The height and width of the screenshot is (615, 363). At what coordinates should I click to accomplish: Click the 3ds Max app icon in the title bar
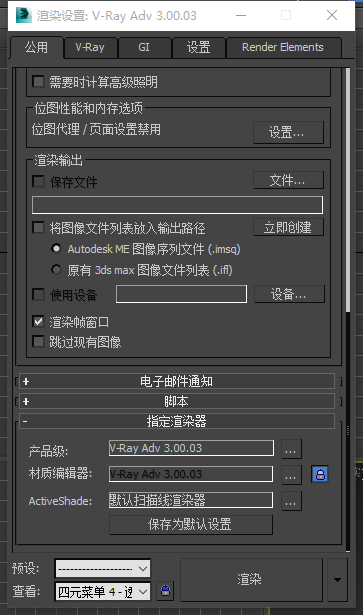[x=24, y=15]
